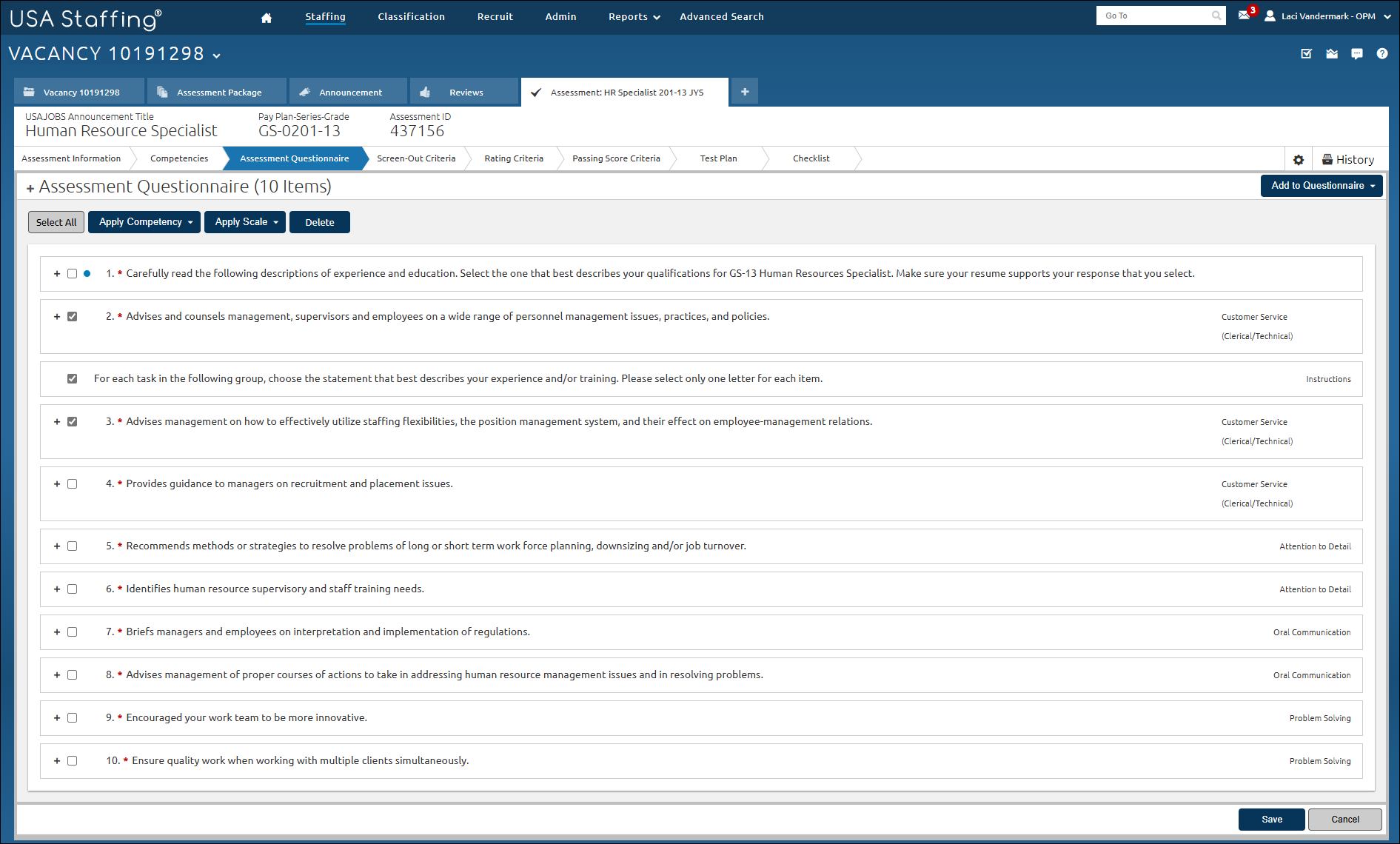Click the Select All button
This screenshot has height=844, width=1400.
56,222
